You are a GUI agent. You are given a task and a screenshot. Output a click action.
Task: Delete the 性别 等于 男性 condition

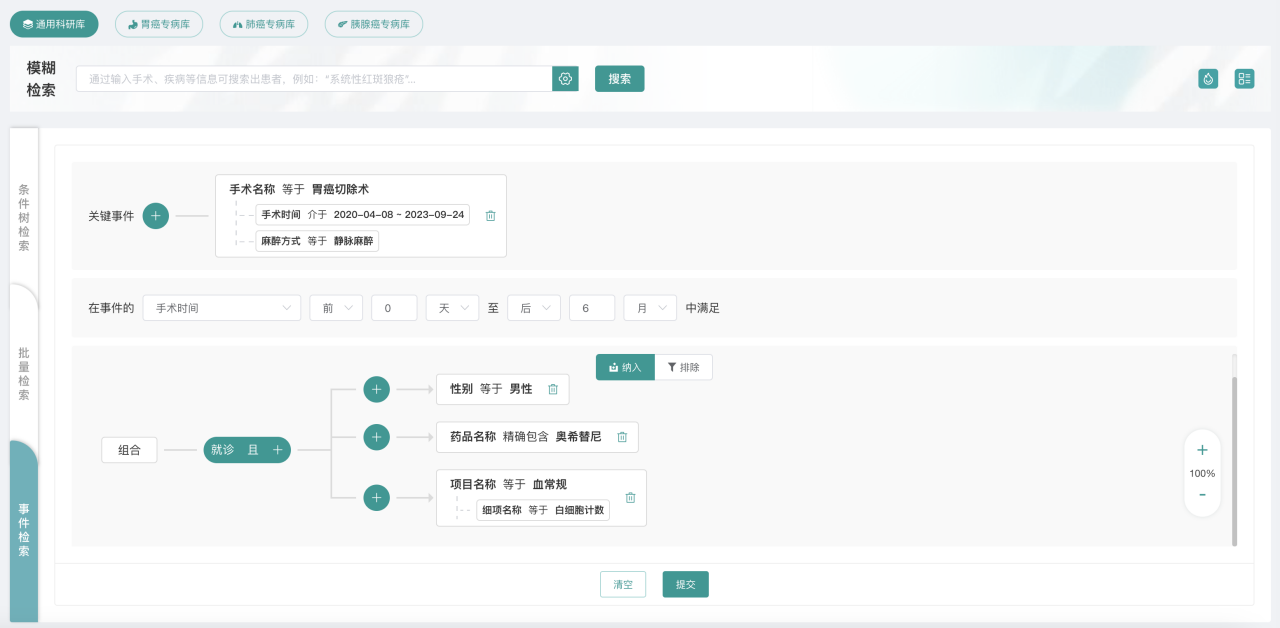point(553,389)
